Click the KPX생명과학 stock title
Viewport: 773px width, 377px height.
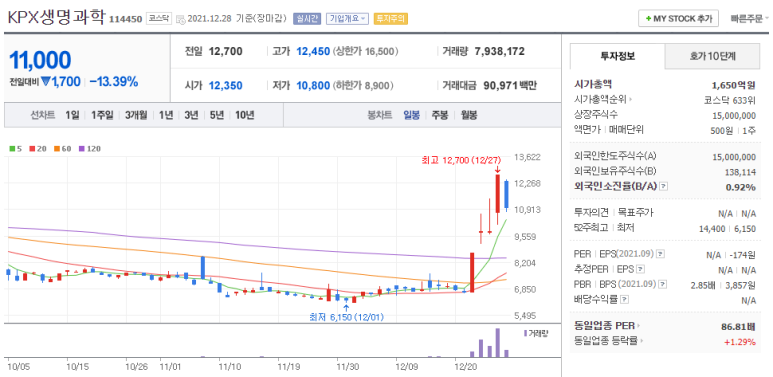pos(56,18)
